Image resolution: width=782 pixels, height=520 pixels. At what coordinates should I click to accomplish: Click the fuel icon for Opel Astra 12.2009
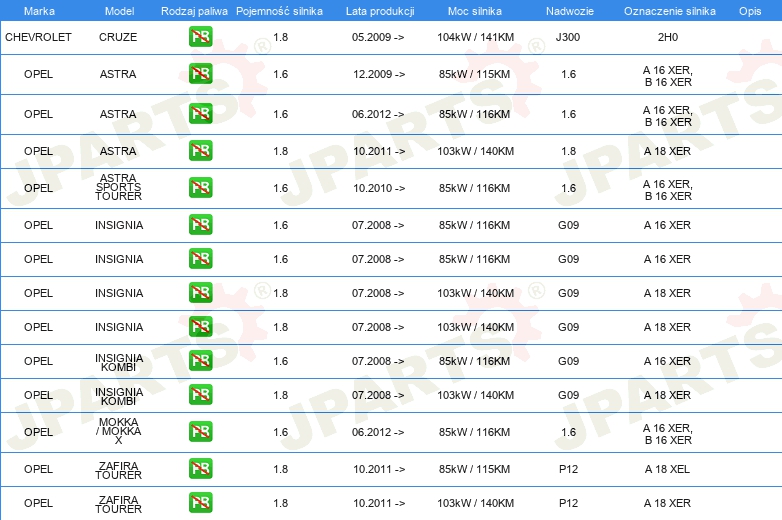pos(200,74)
